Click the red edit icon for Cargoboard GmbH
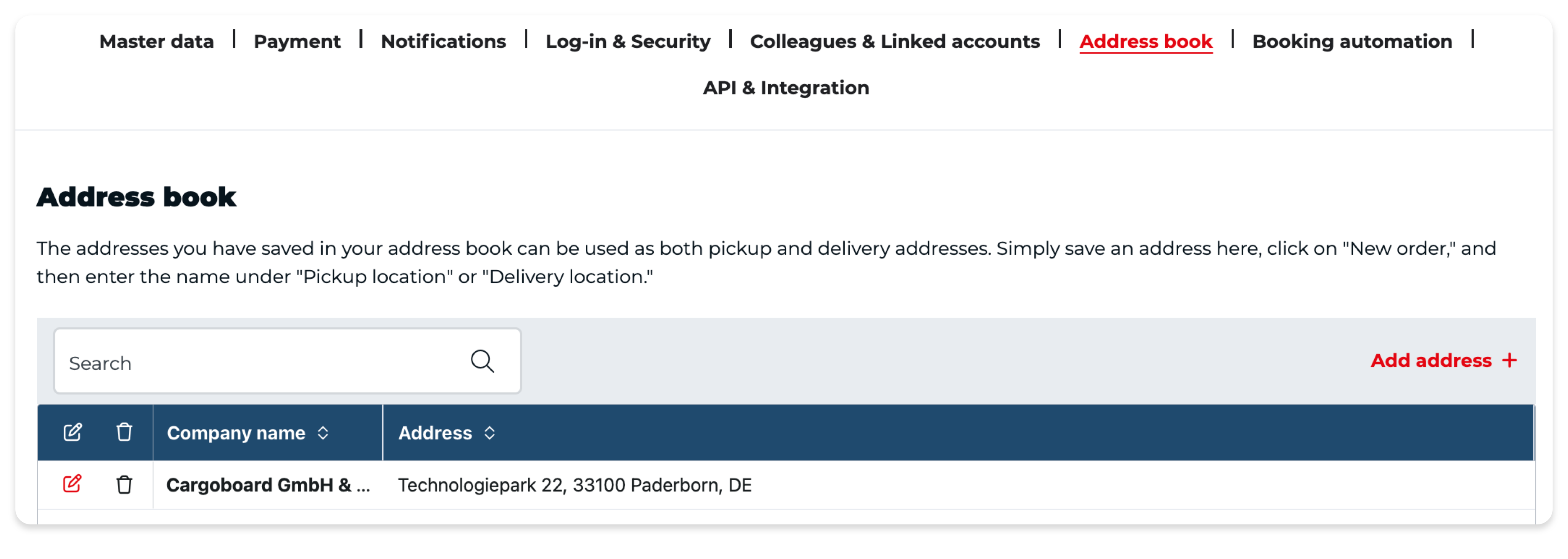The image size is (1568, 559). pos(72,484)
